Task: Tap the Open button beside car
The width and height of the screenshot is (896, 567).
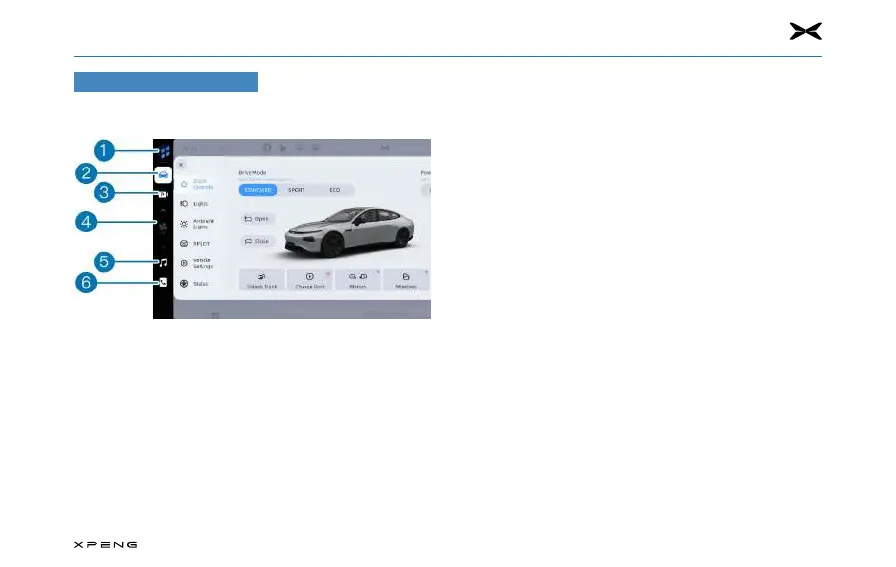Action: click(x=257, y=219)
